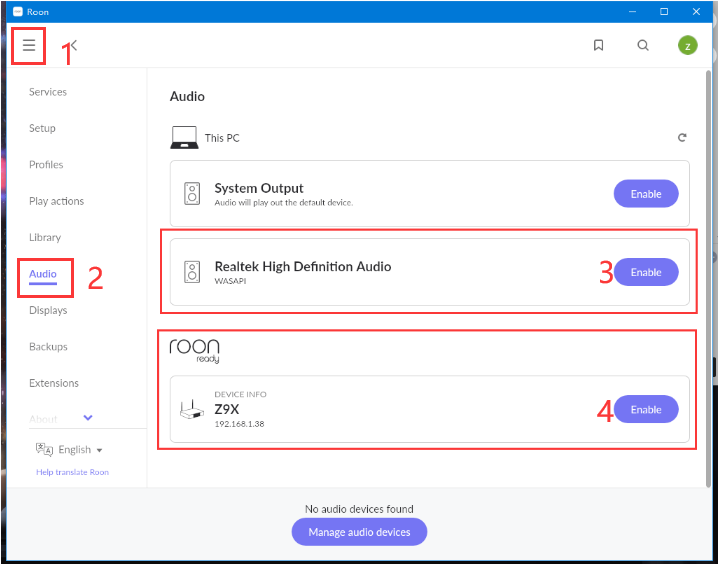Click the Z9X network device icon
Image resolution: width=718 pixels, height=564 pixels.
tap(191, 410)
